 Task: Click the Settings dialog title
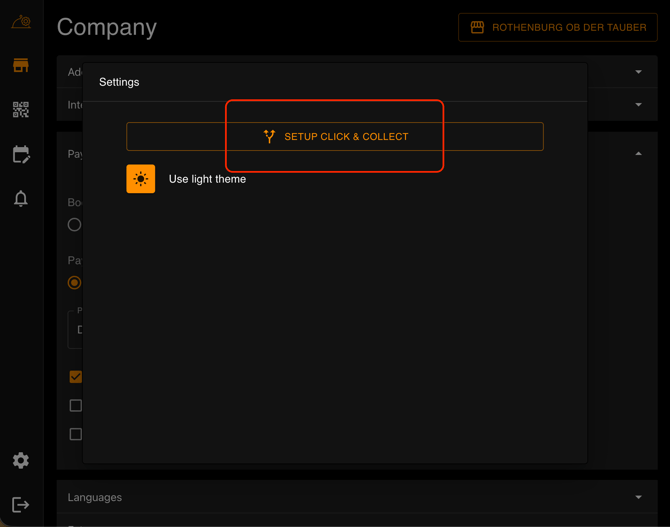pos(119,82)
